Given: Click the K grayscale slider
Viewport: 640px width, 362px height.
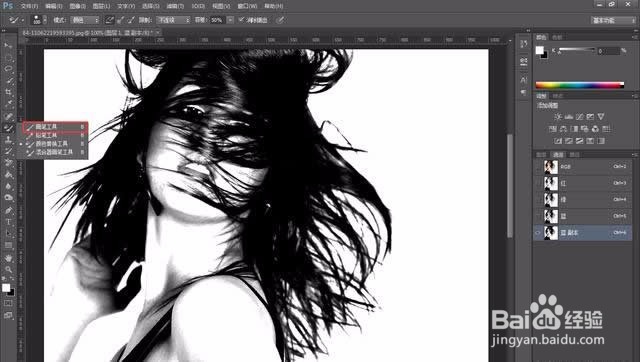Looking at the screenshot, I should coord(577,50).
